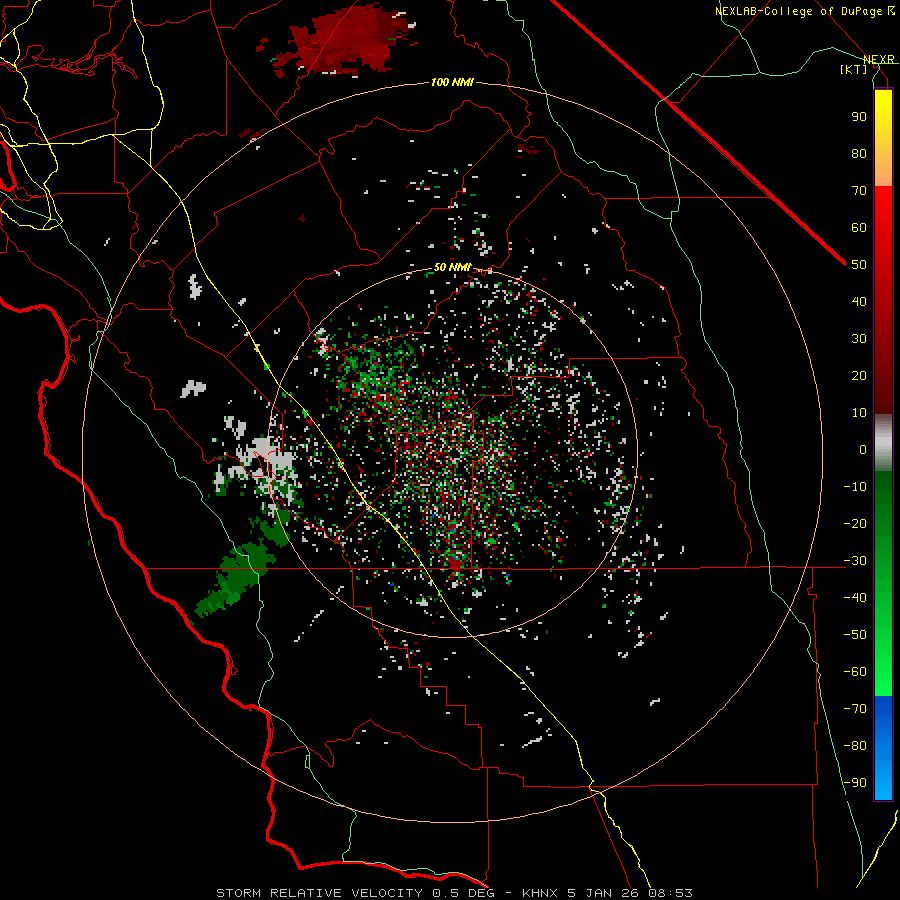900x900 pixels.
Task: Click the thick red diagonal line at upper right
Action: pos(697,132)
